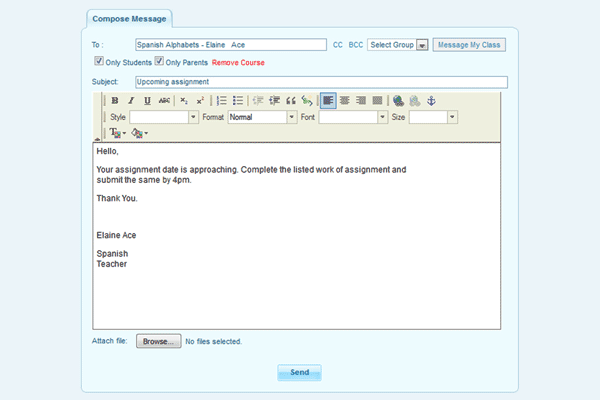Click into the Subject input field
The image size is (600, 400).
coord(320,82)
